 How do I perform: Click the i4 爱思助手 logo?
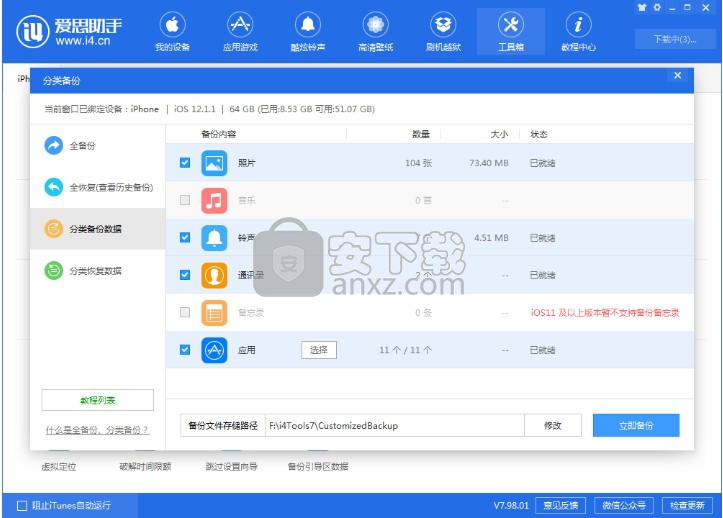point(69,31)
